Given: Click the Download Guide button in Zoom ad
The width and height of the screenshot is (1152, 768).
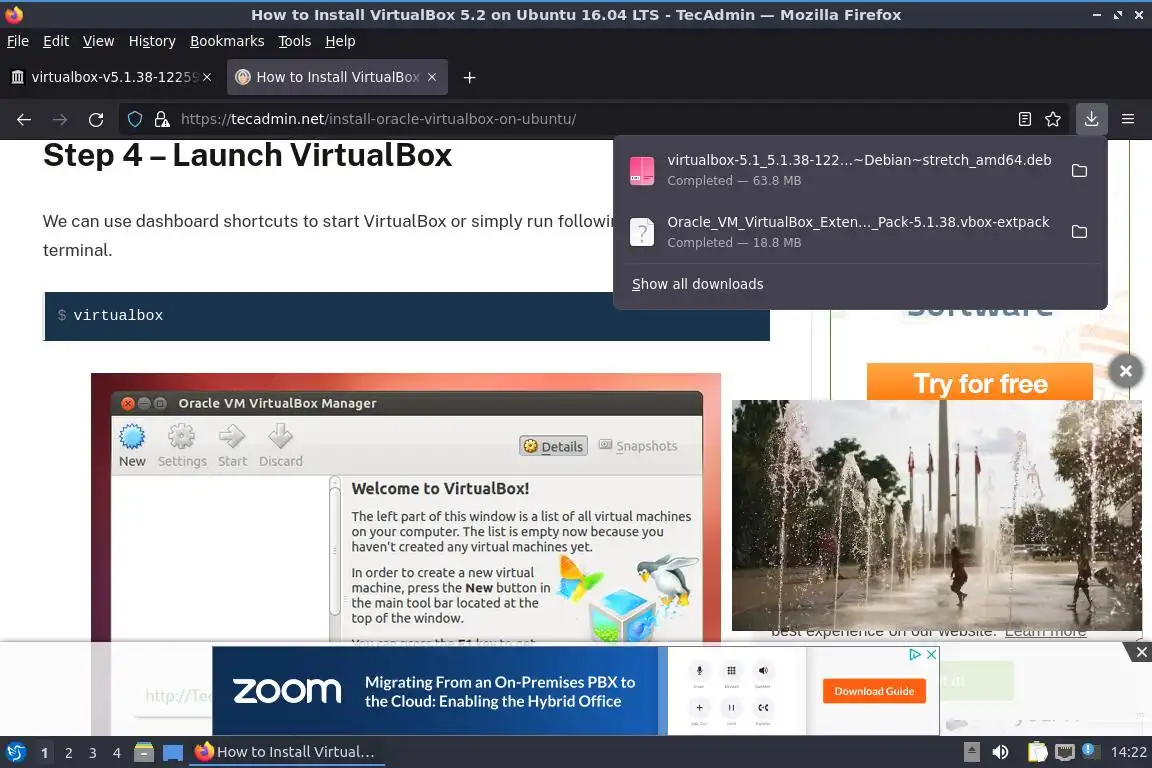Looking at the screenshot, I should click(874, 691).
